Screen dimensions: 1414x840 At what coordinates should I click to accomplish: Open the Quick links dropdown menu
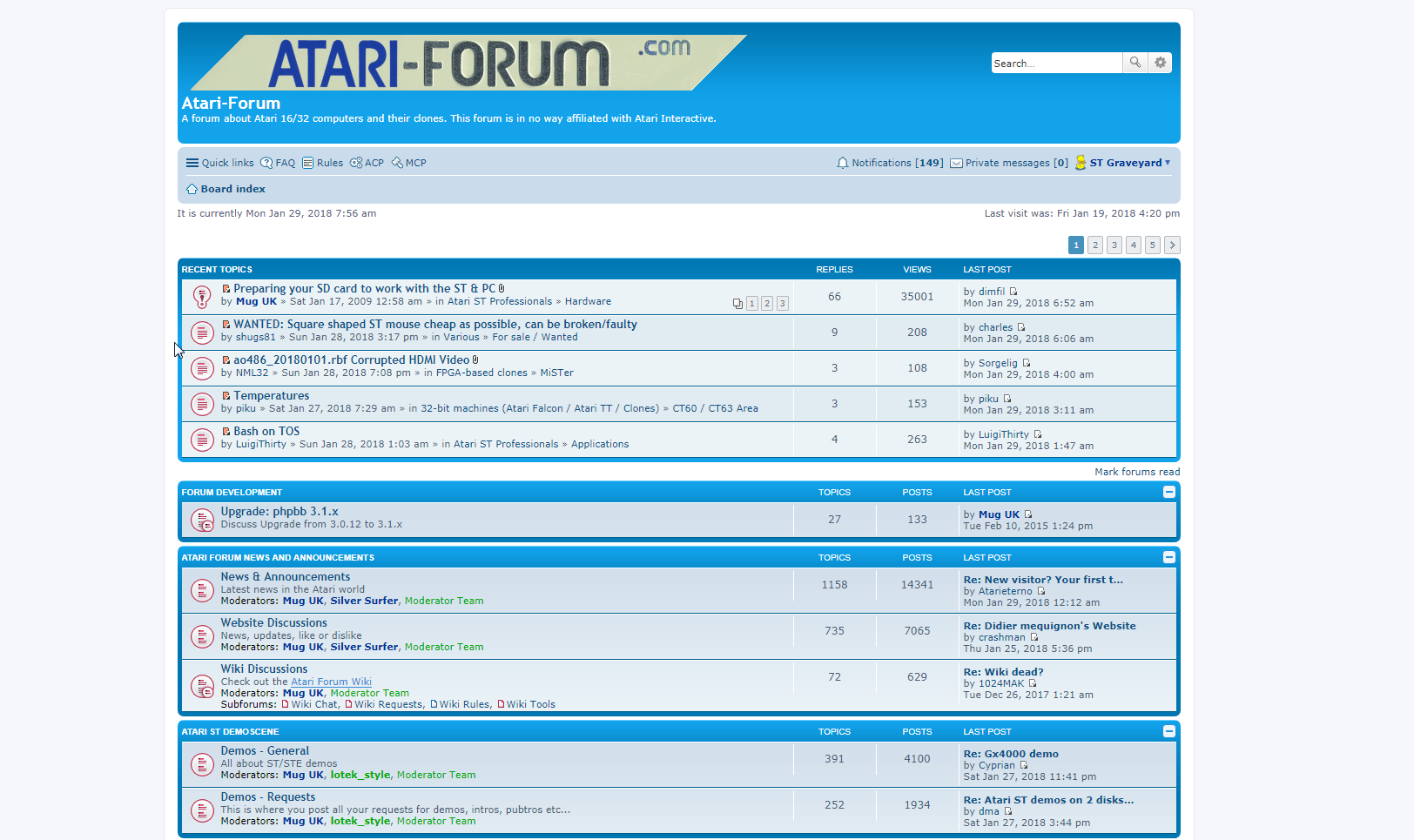pyautogui.click(x=219, y=163)
